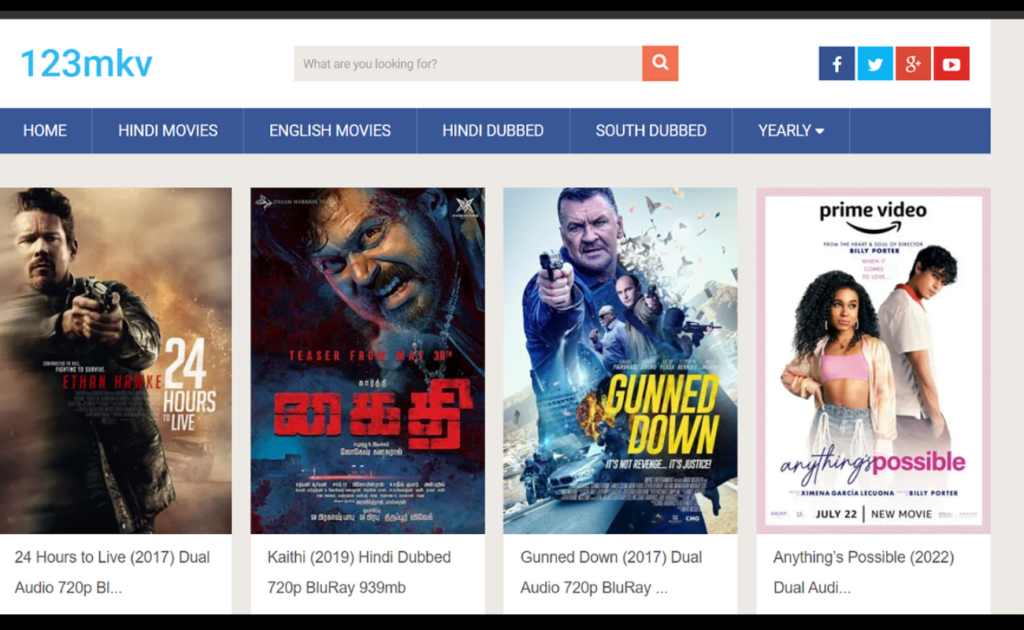Click the orange search magnifier button
The width and height of the screenshot is (1024, 630).
click(x=660, y=63)
